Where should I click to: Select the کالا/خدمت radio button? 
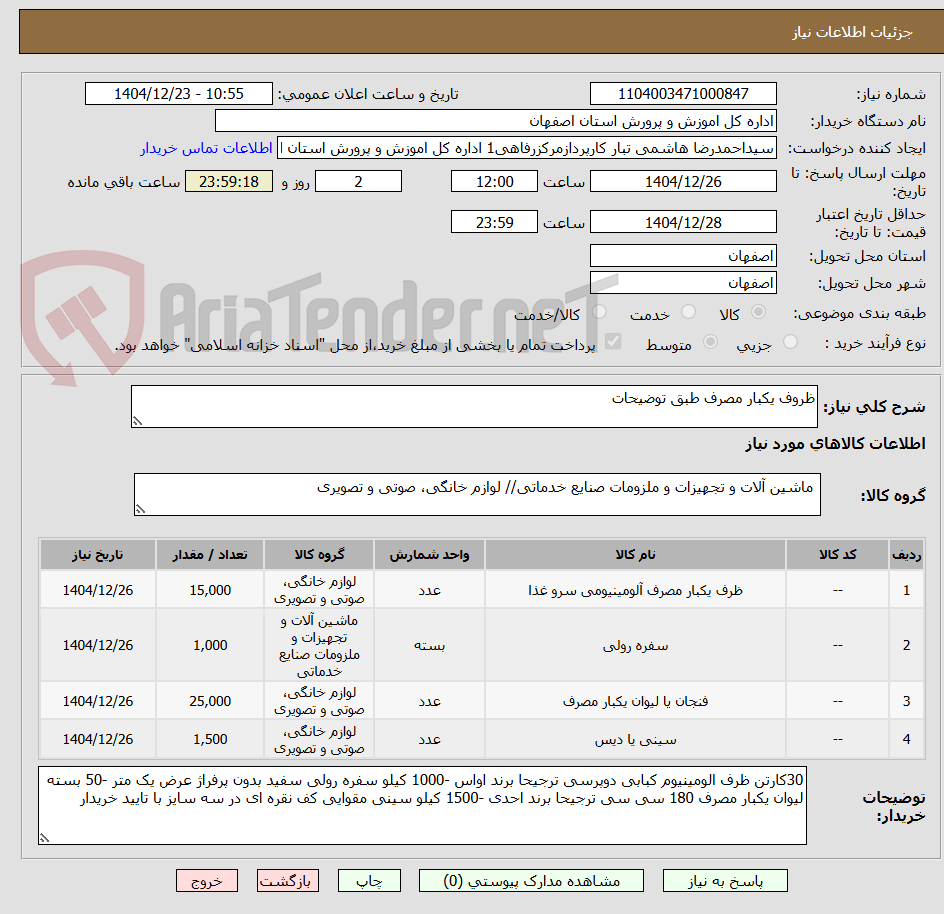pos(599,312)
